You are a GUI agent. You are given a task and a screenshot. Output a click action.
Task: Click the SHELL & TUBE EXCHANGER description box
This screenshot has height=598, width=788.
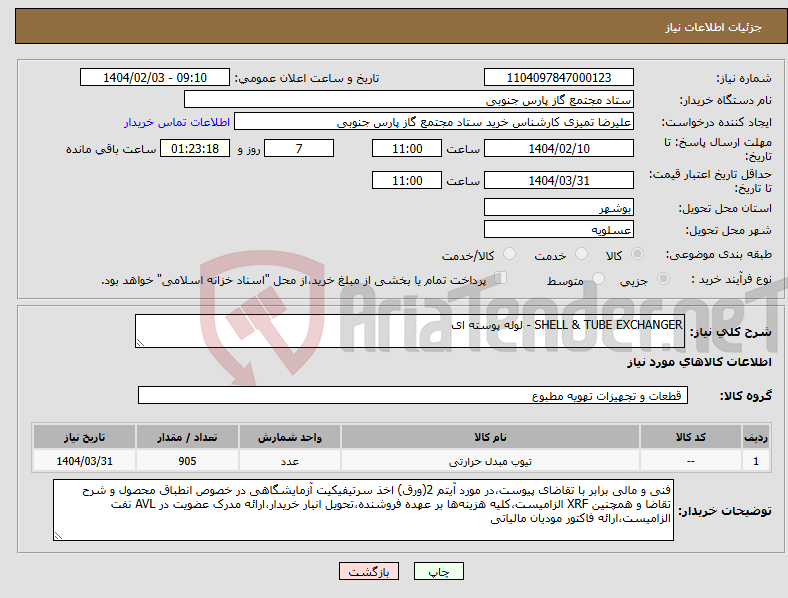410,331
